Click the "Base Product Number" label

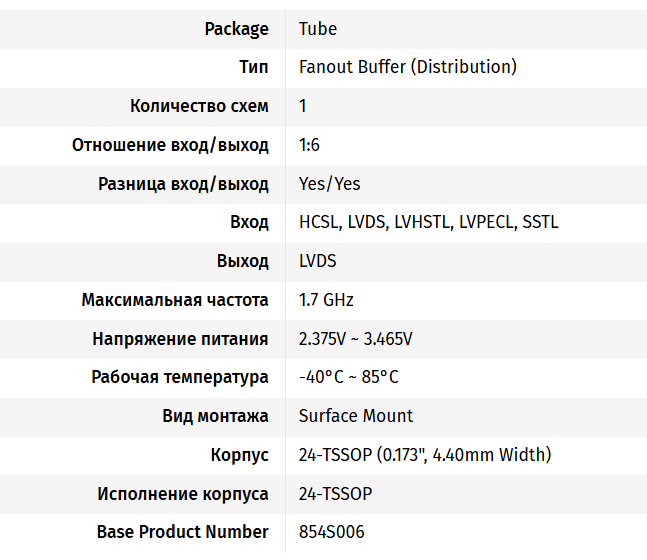(x=182, y=532)
